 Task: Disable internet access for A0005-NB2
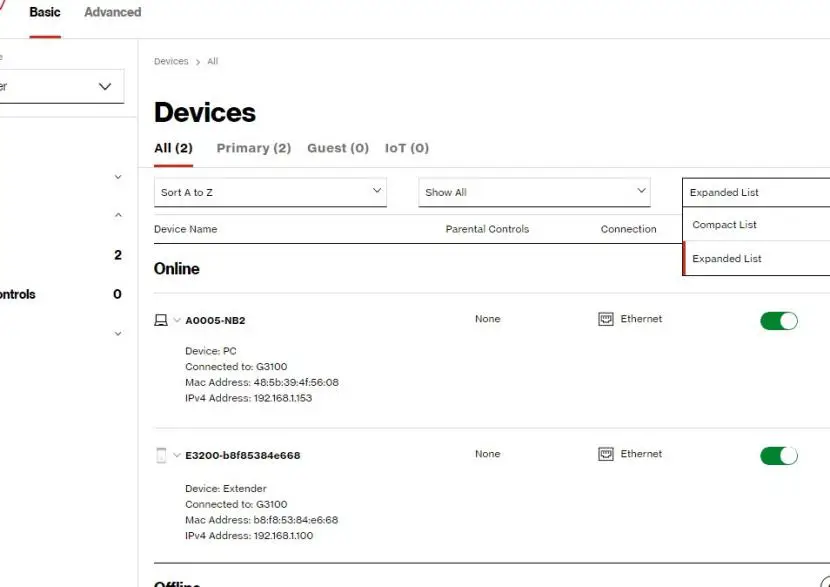click(779, 320)
